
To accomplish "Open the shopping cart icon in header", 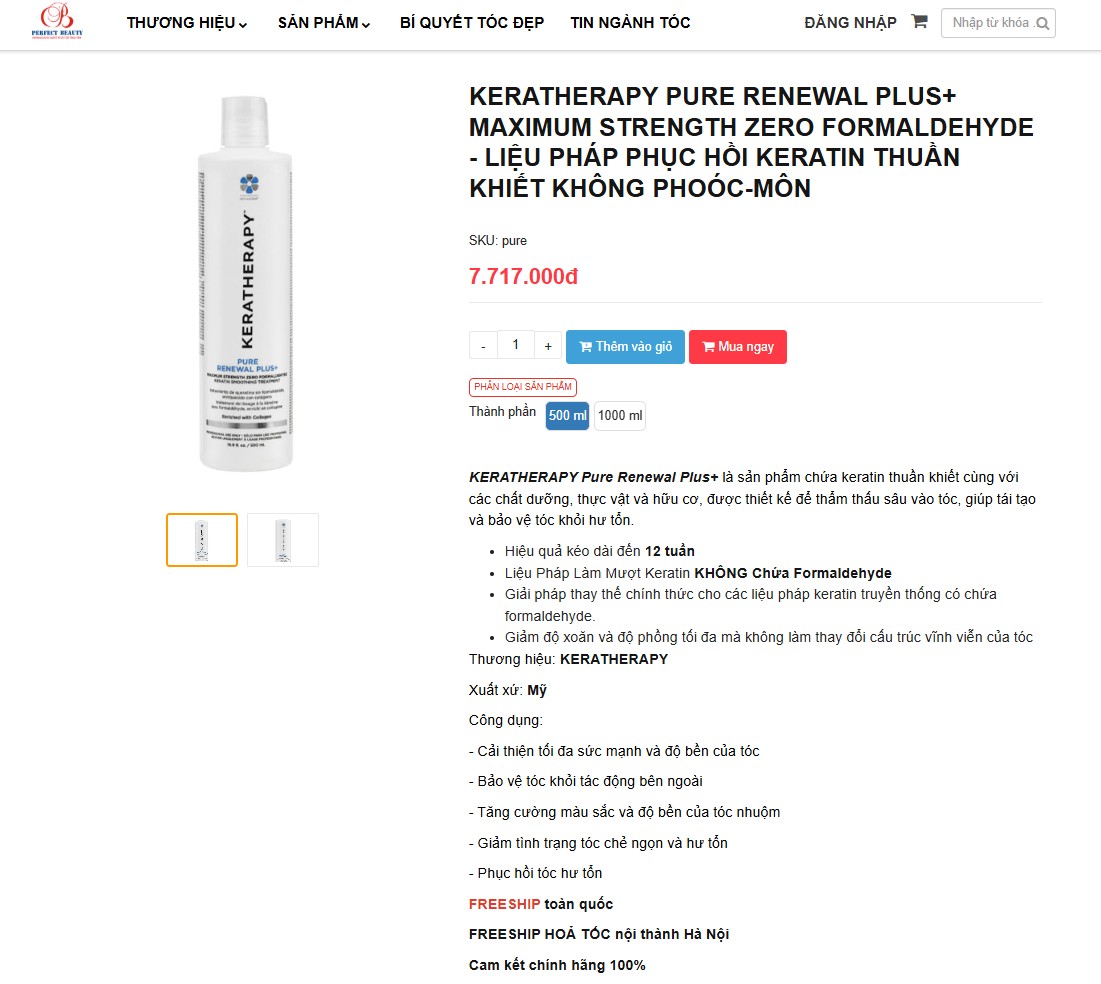I will [918, 22].
